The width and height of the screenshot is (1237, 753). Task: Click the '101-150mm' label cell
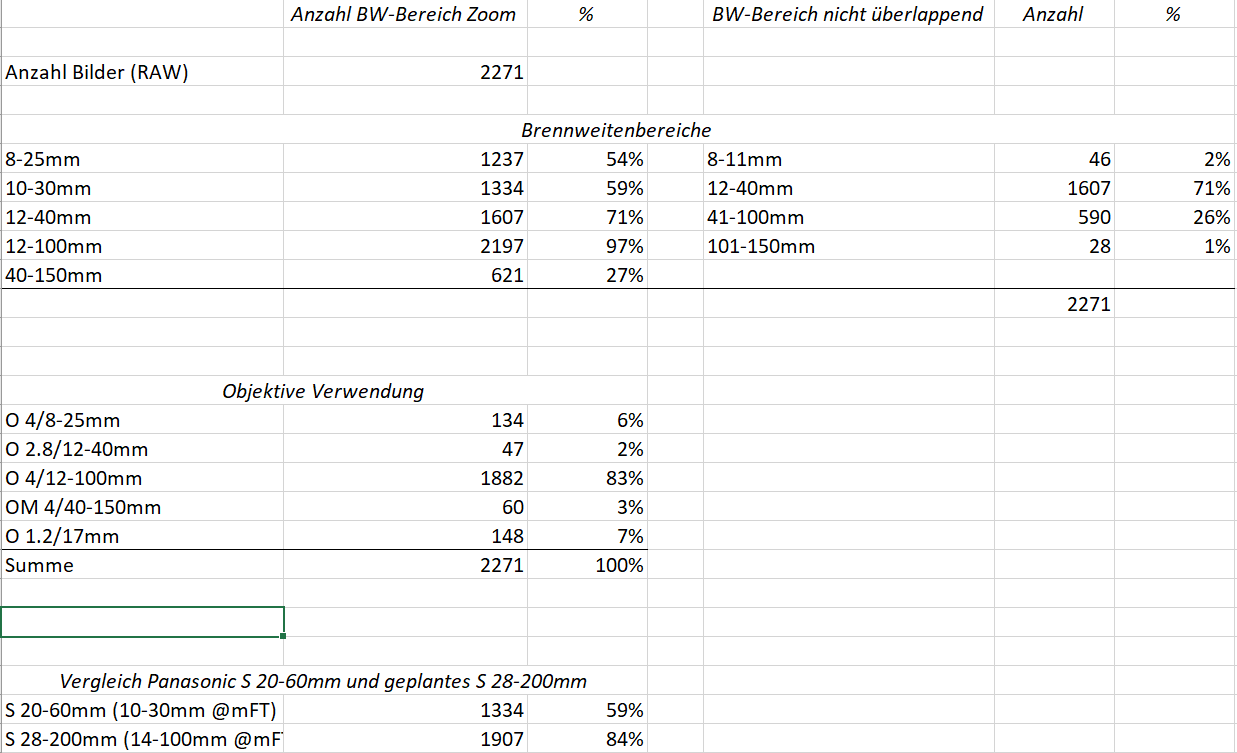760,246
